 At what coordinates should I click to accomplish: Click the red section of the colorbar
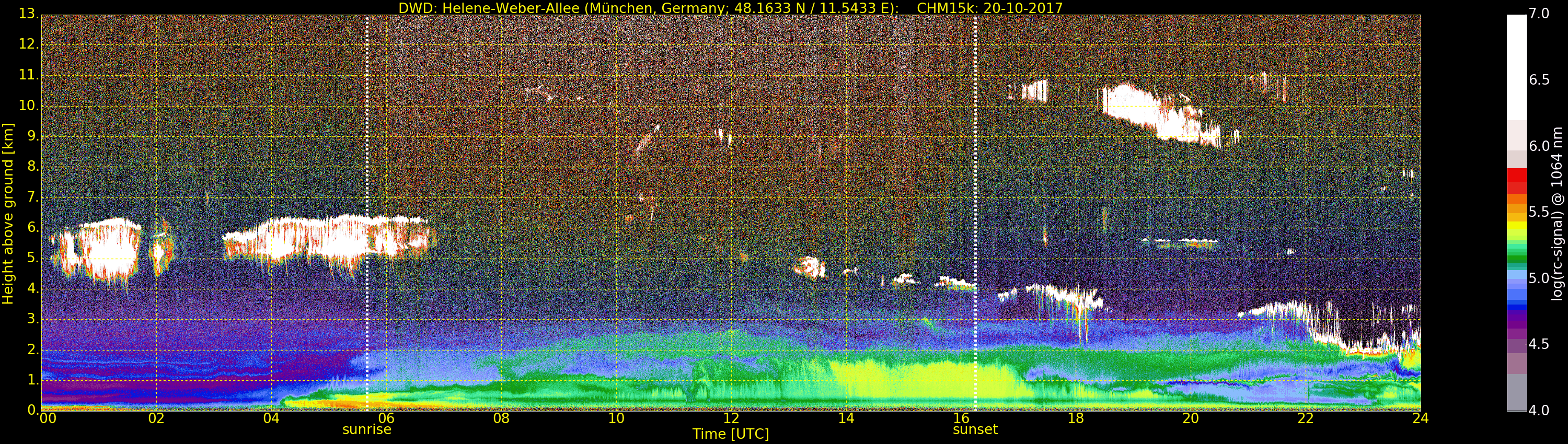tap(1516, 181)
